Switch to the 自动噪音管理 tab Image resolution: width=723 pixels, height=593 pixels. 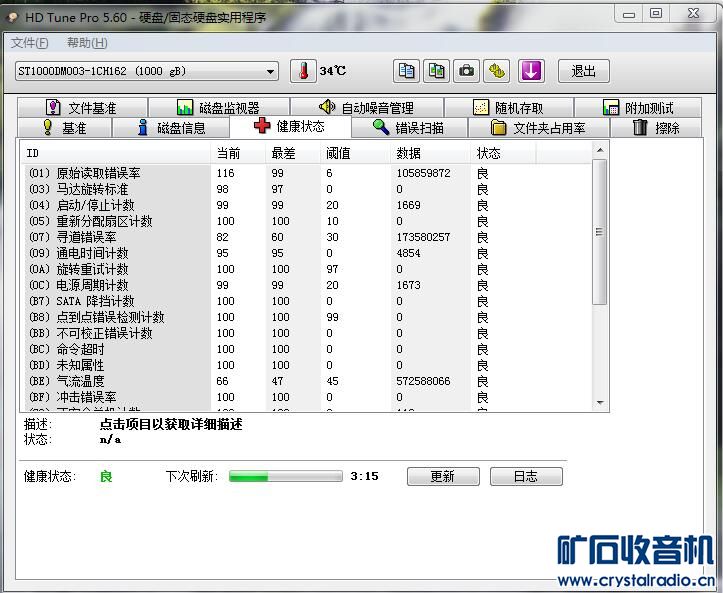point(367,108)
